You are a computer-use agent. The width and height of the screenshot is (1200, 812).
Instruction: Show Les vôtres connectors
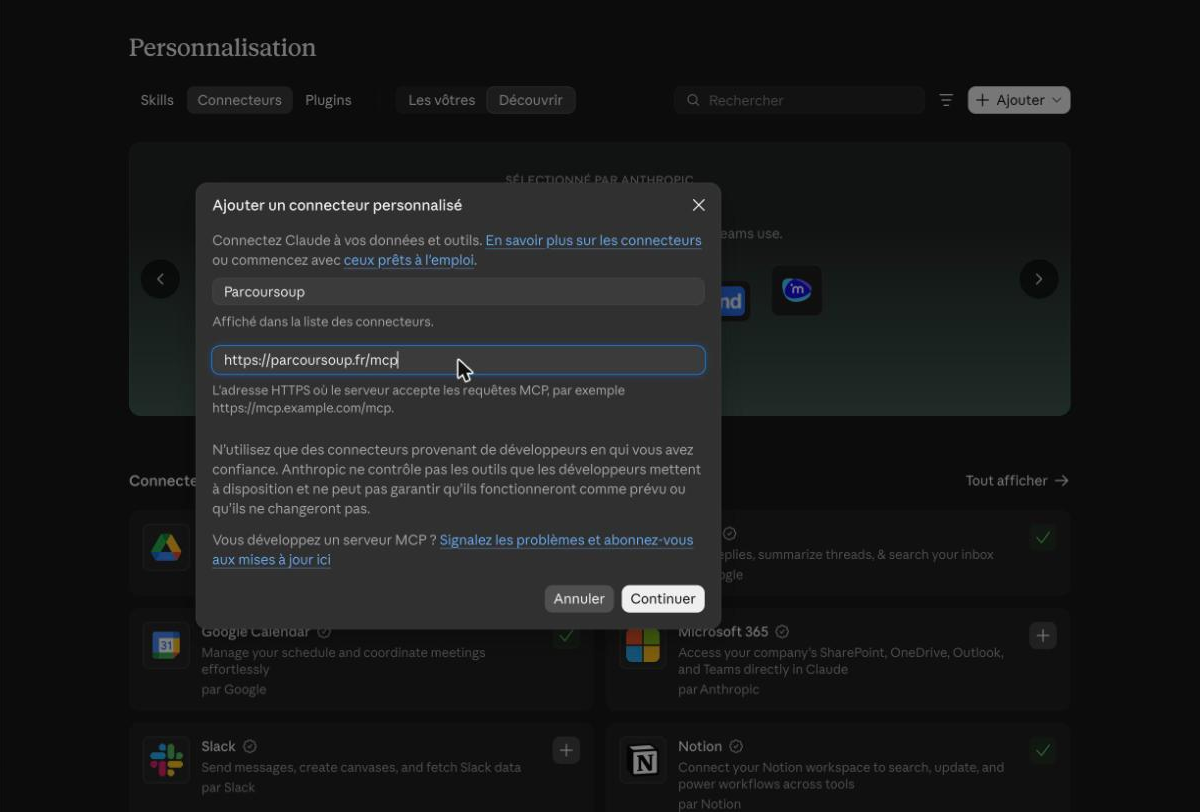click(x=442, y=100)
